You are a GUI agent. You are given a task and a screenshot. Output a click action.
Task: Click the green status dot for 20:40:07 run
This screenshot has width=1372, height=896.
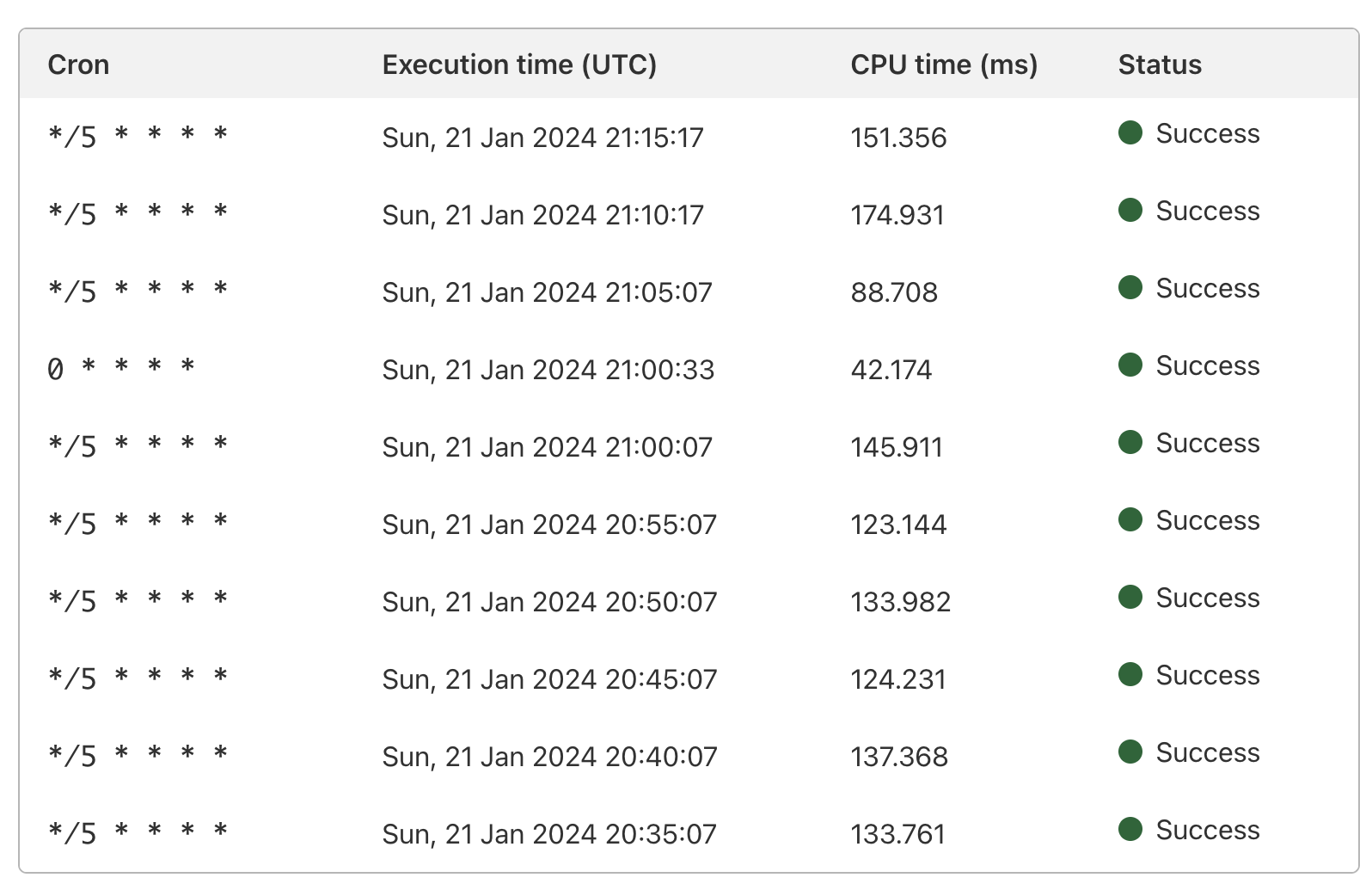1130,752
